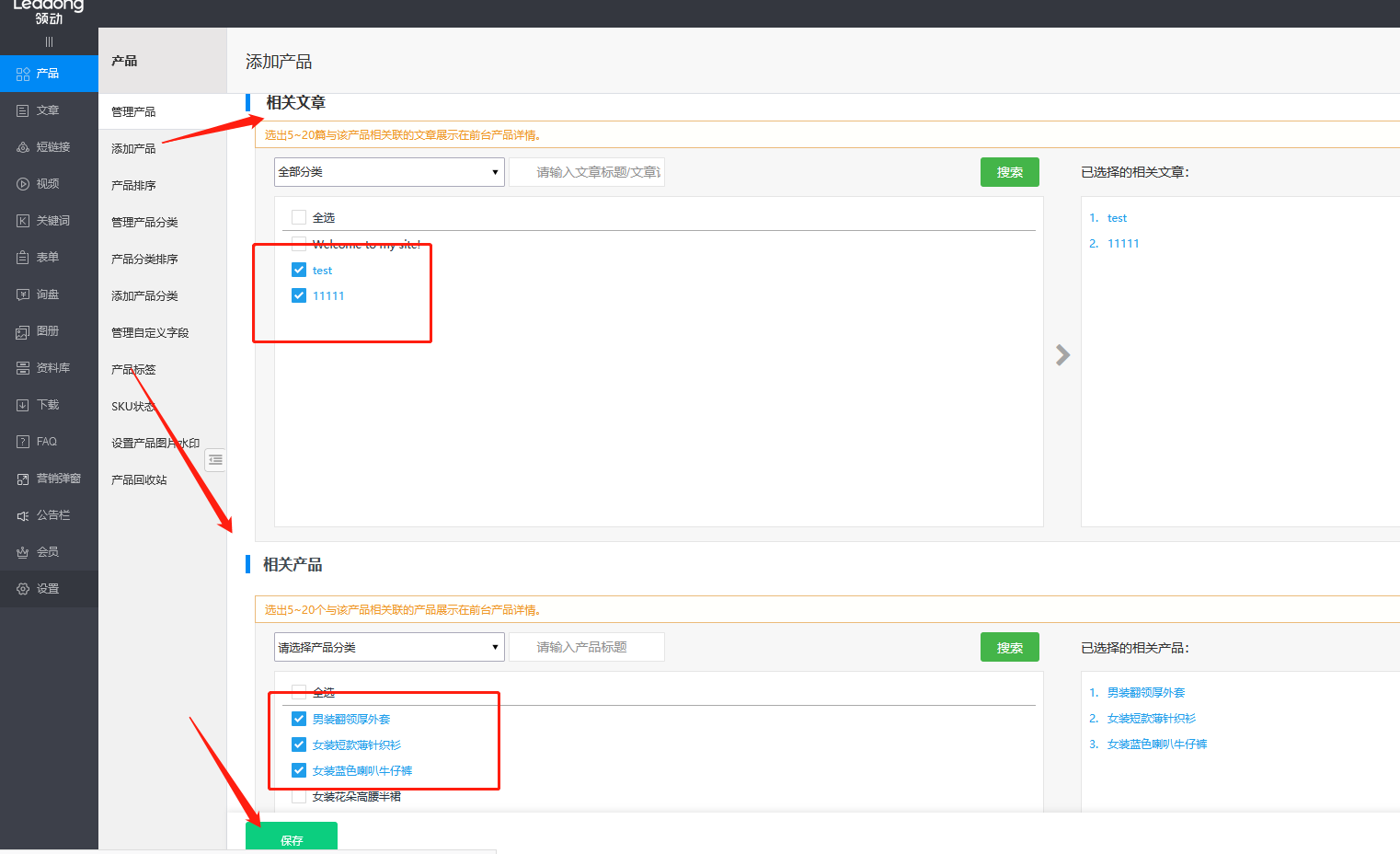Open the FAQ sidebar icon
Viewport: 1400px width, 854px height.
pyautogui.click(x=23, y=442)
